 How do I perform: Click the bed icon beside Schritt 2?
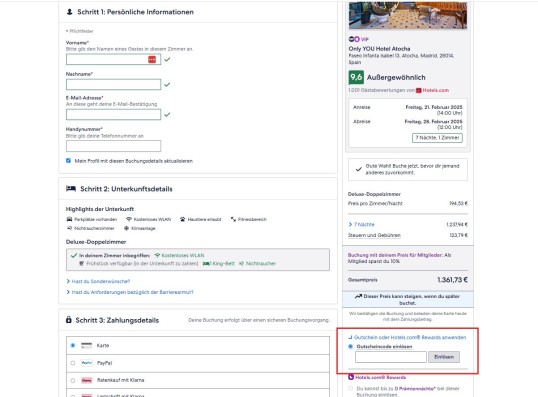(71, 188)
